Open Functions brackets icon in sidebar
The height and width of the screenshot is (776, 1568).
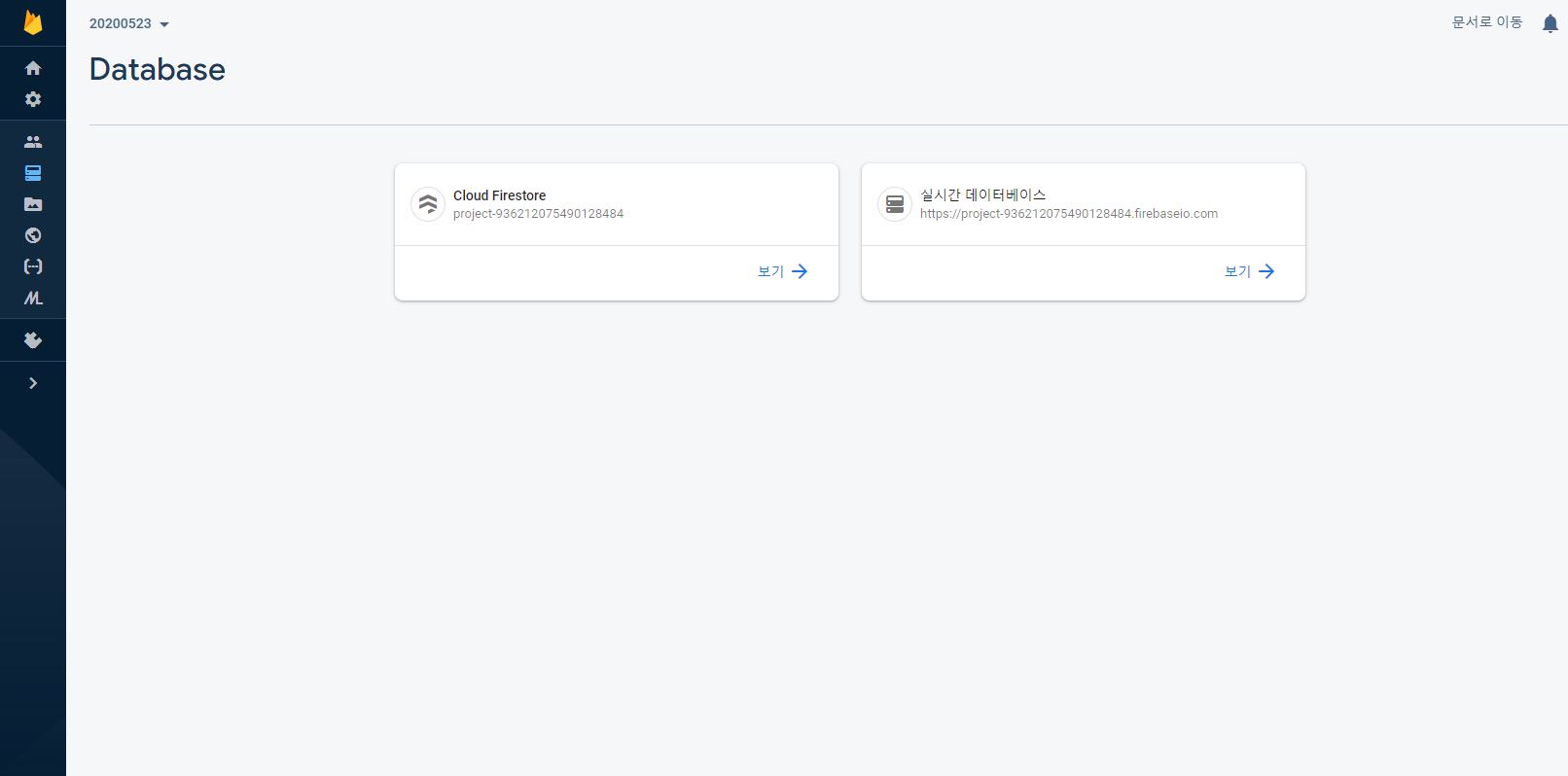tap(33, 266)
